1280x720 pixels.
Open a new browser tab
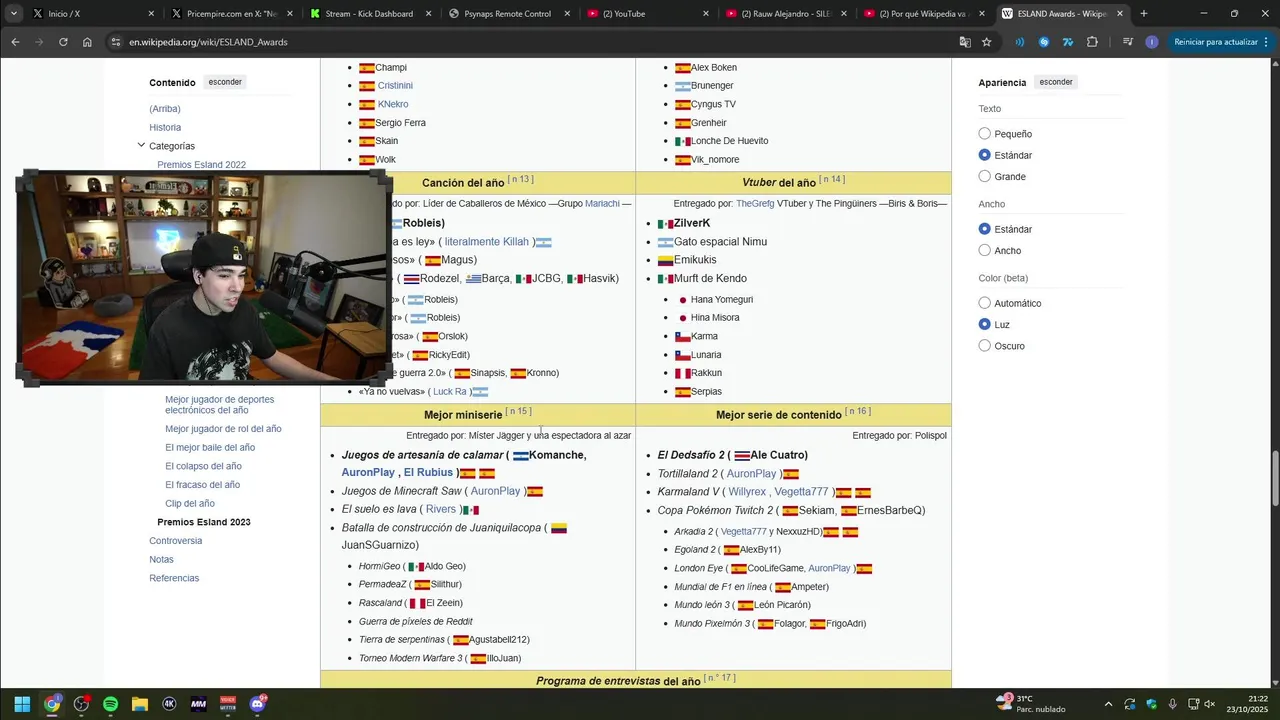point(1144,14)
